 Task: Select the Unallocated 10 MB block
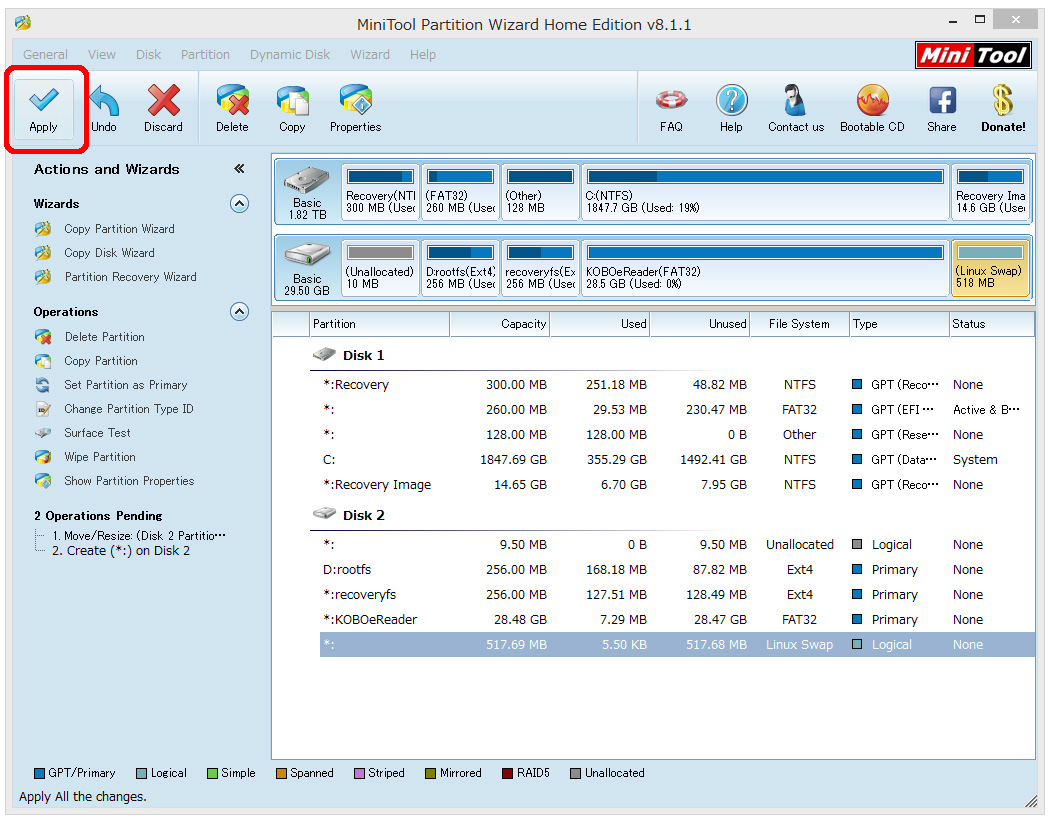380,268
